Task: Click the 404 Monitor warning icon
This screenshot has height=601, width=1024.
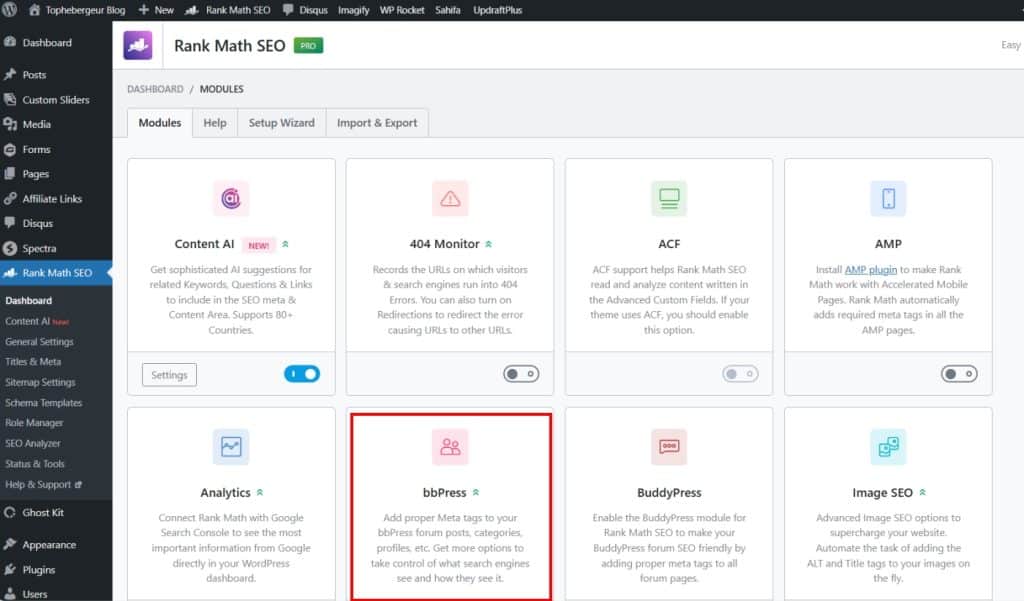Action: 450,198
